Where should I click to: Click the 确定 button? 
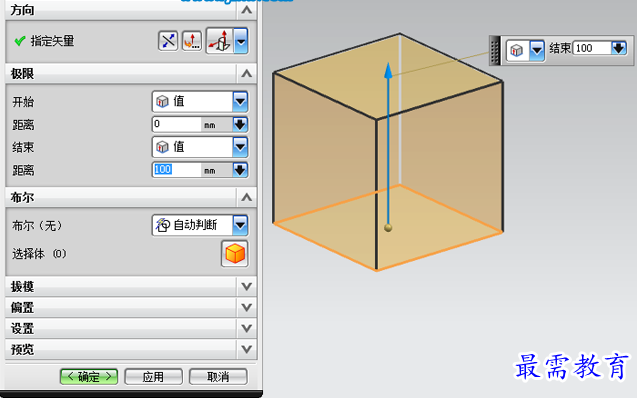(89, 377)
